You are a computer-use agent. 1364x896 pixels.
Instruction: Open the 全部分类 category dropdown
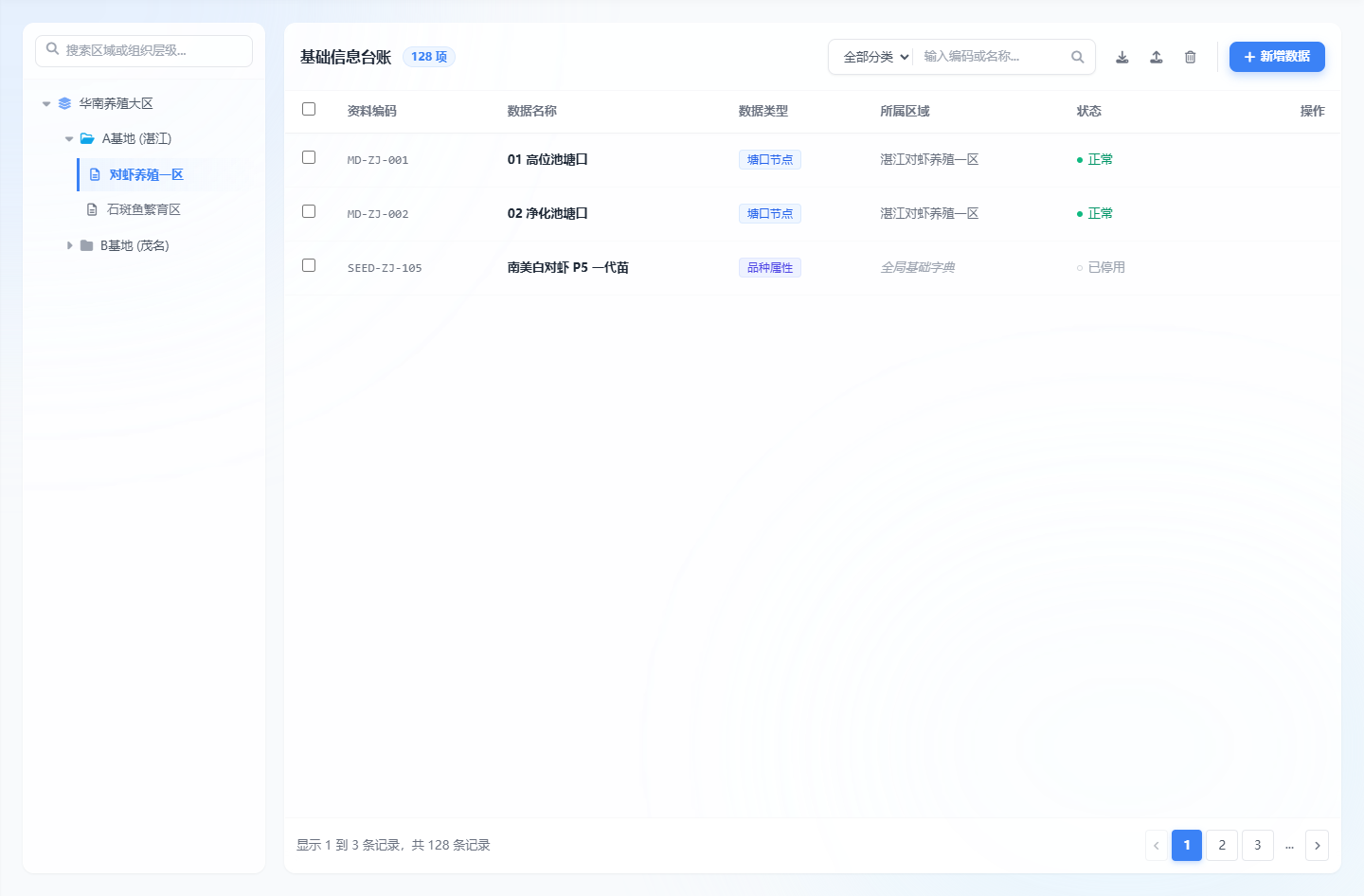876,57
